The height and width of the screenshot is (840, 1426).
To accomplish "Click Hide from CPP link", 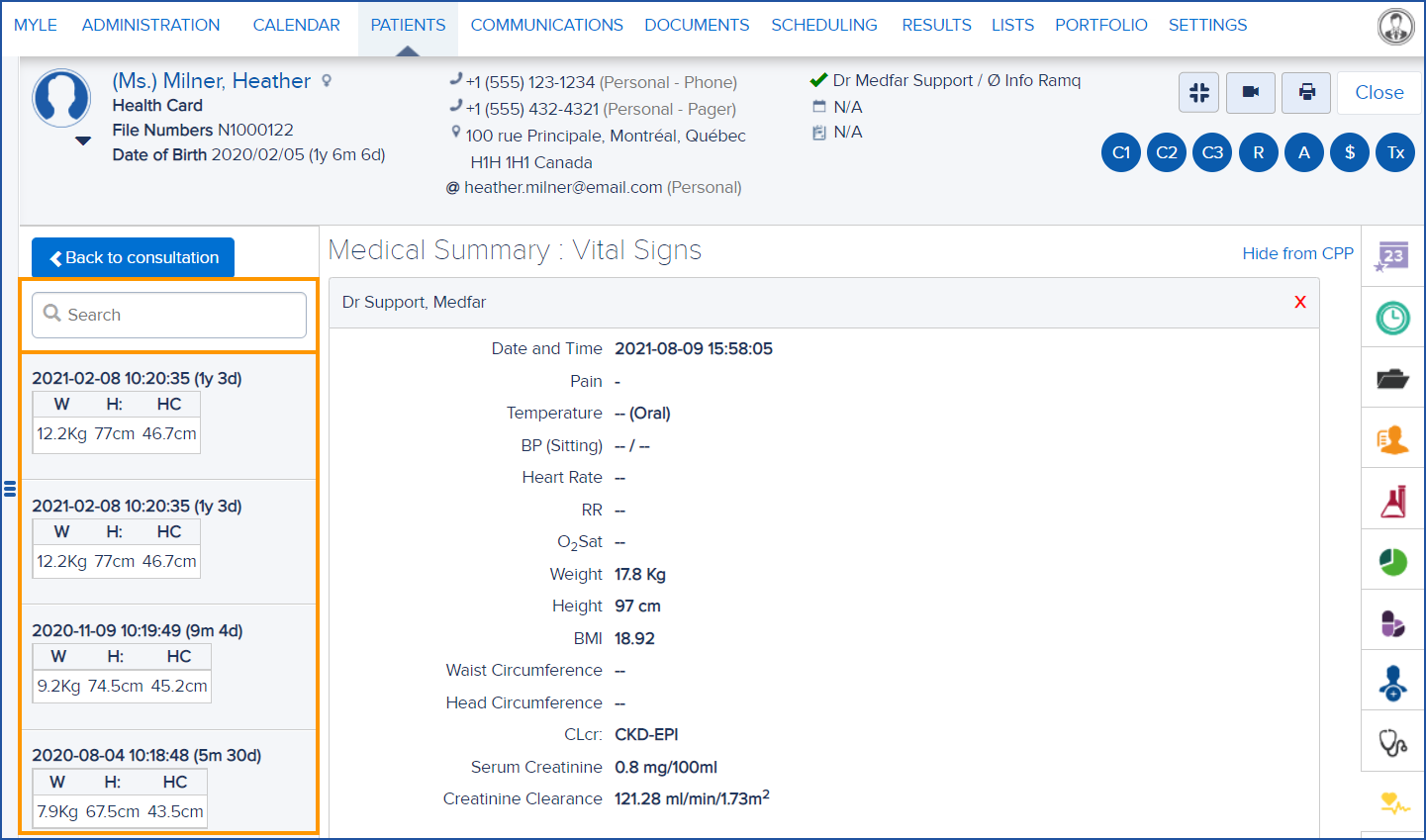I will click(x=1297, y=253).
